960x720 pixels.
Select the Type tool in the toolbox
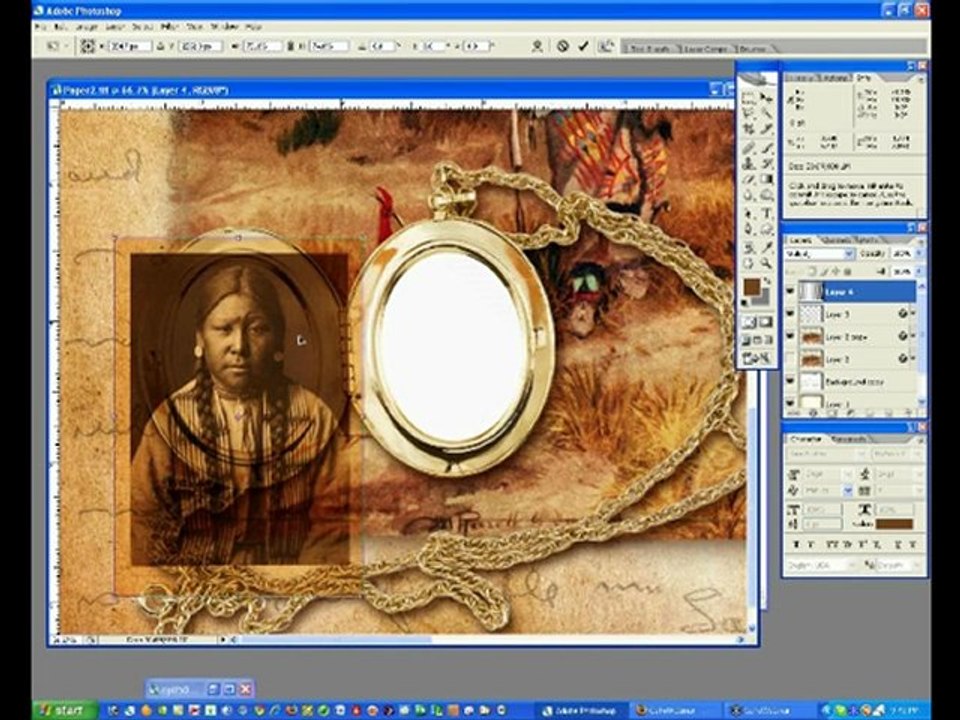(767, 213)
